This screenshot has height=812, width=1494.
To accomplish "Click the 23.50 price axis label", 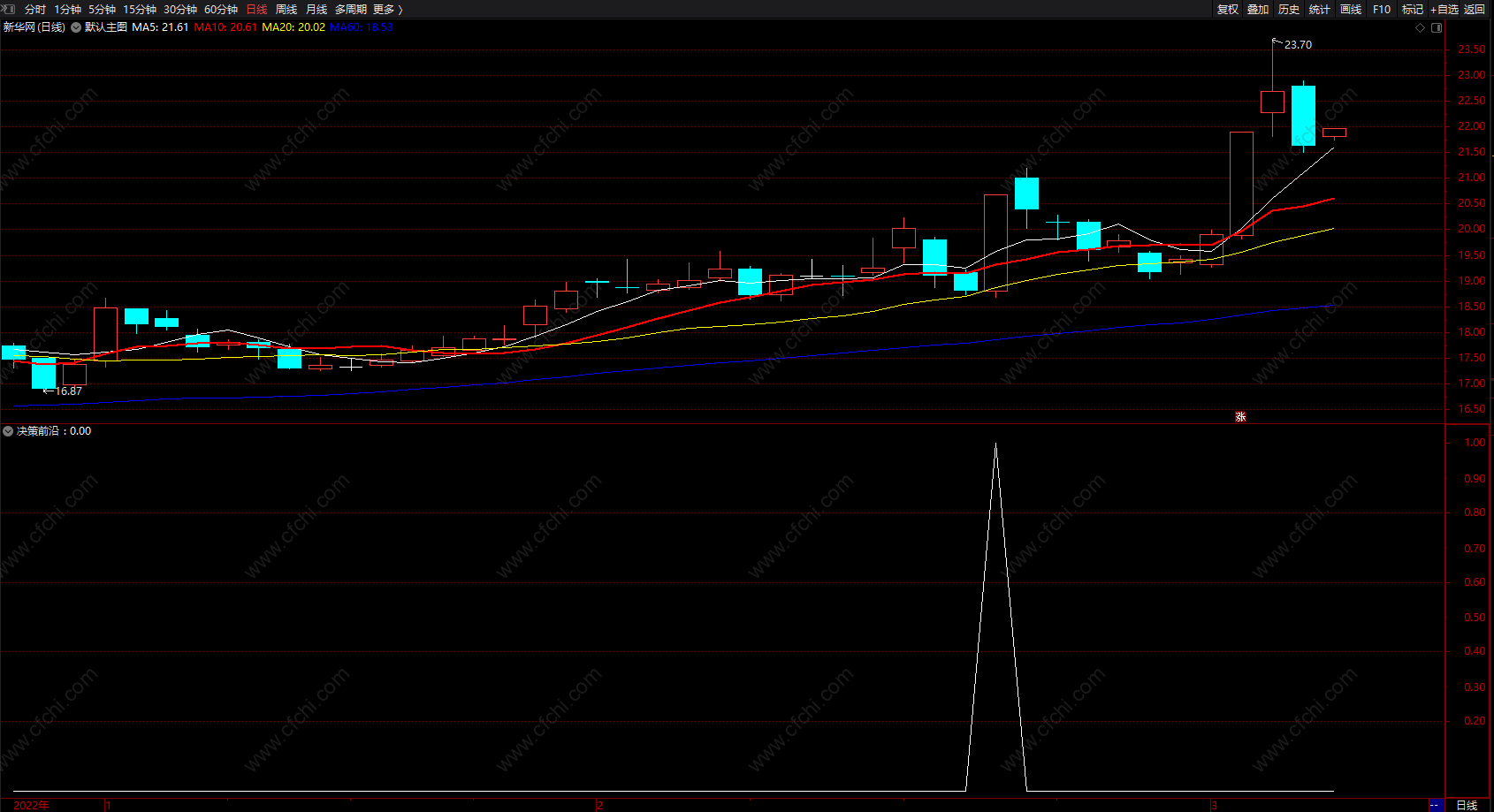I will (1472, 49).
